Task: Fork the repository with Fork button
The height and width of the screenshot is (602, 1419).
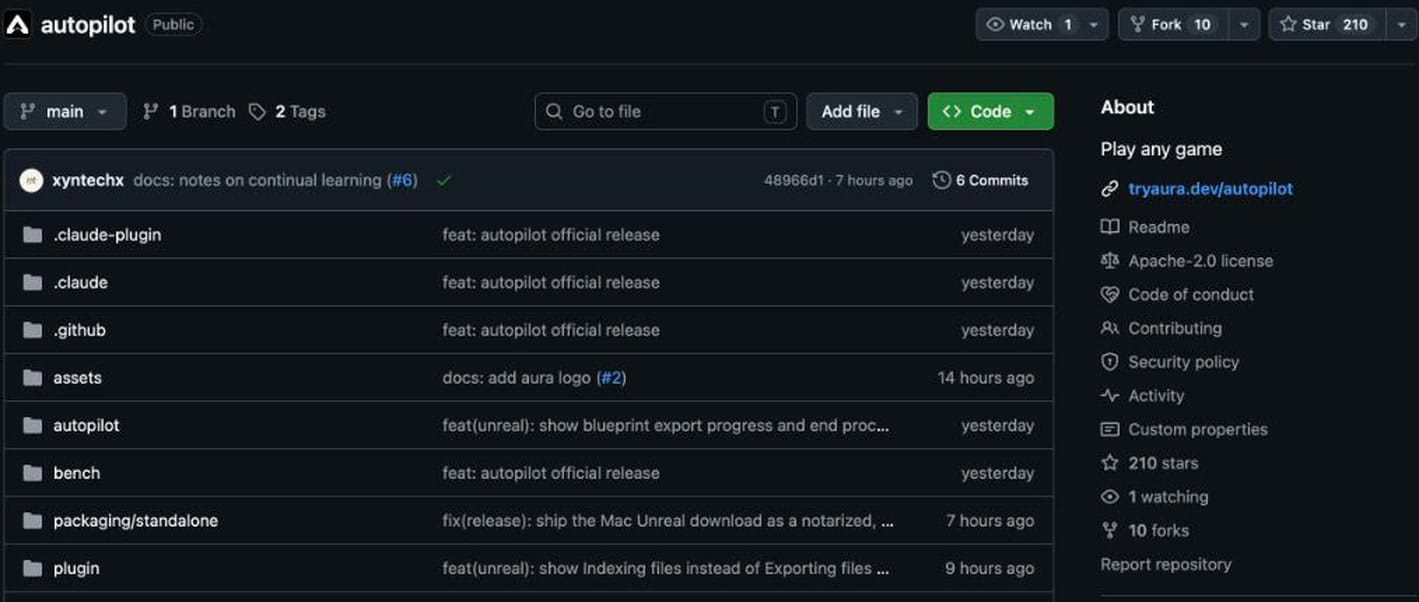Action: tap(1173, 25)
